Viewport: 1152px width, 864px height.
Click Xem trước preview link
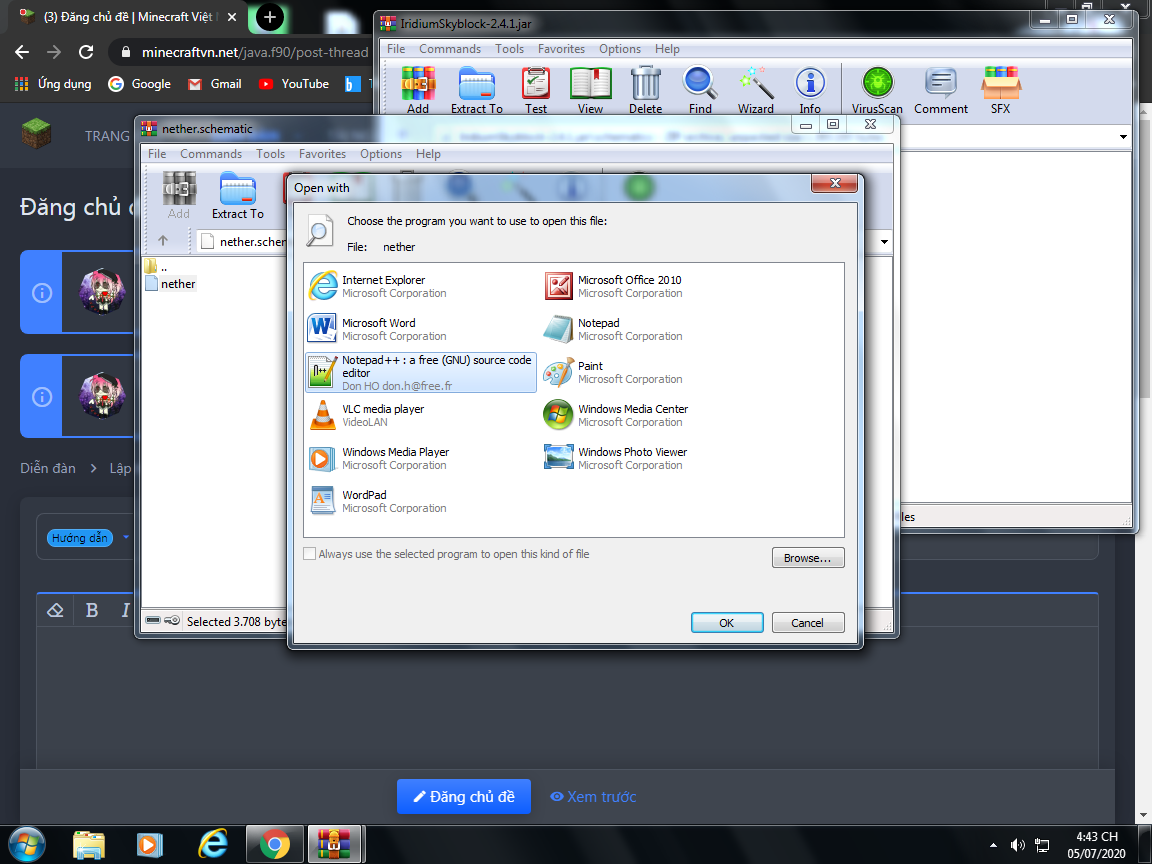(x=593, y=796)
